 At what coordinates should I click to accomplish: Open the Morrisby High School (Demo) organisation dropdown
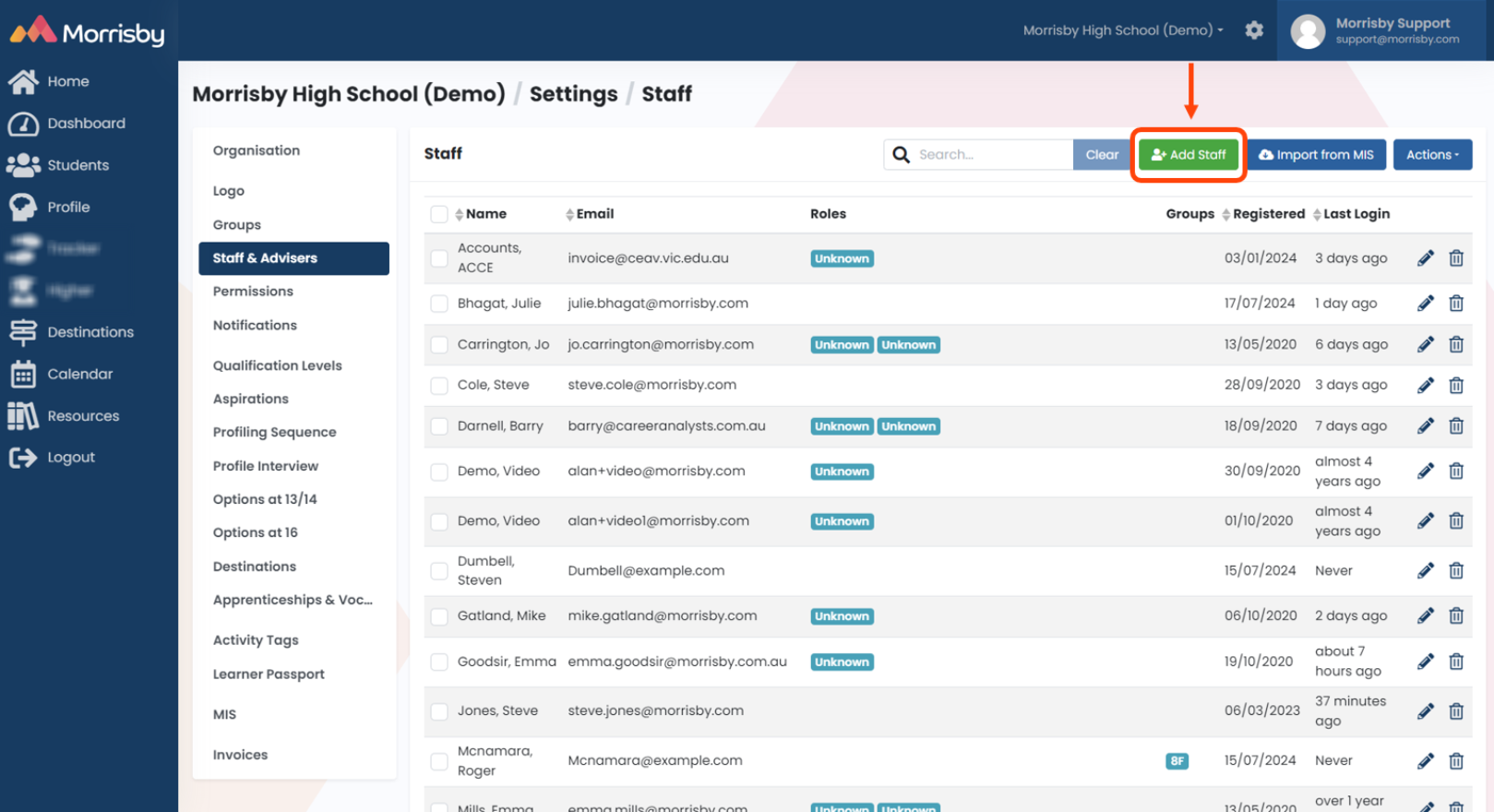(1123, 30)
